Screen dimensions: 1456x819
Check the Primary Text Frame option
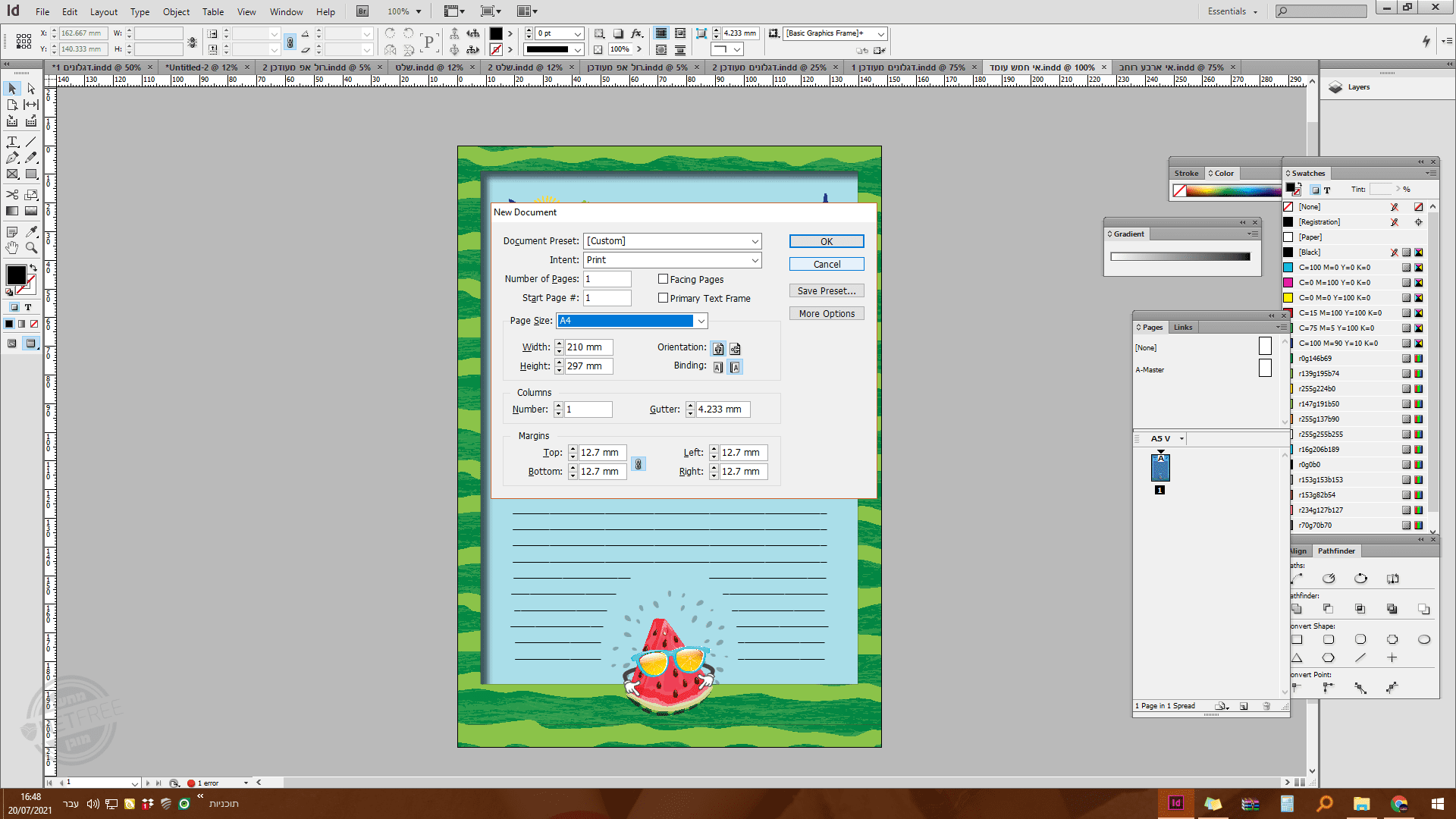(x=664, y=298)
